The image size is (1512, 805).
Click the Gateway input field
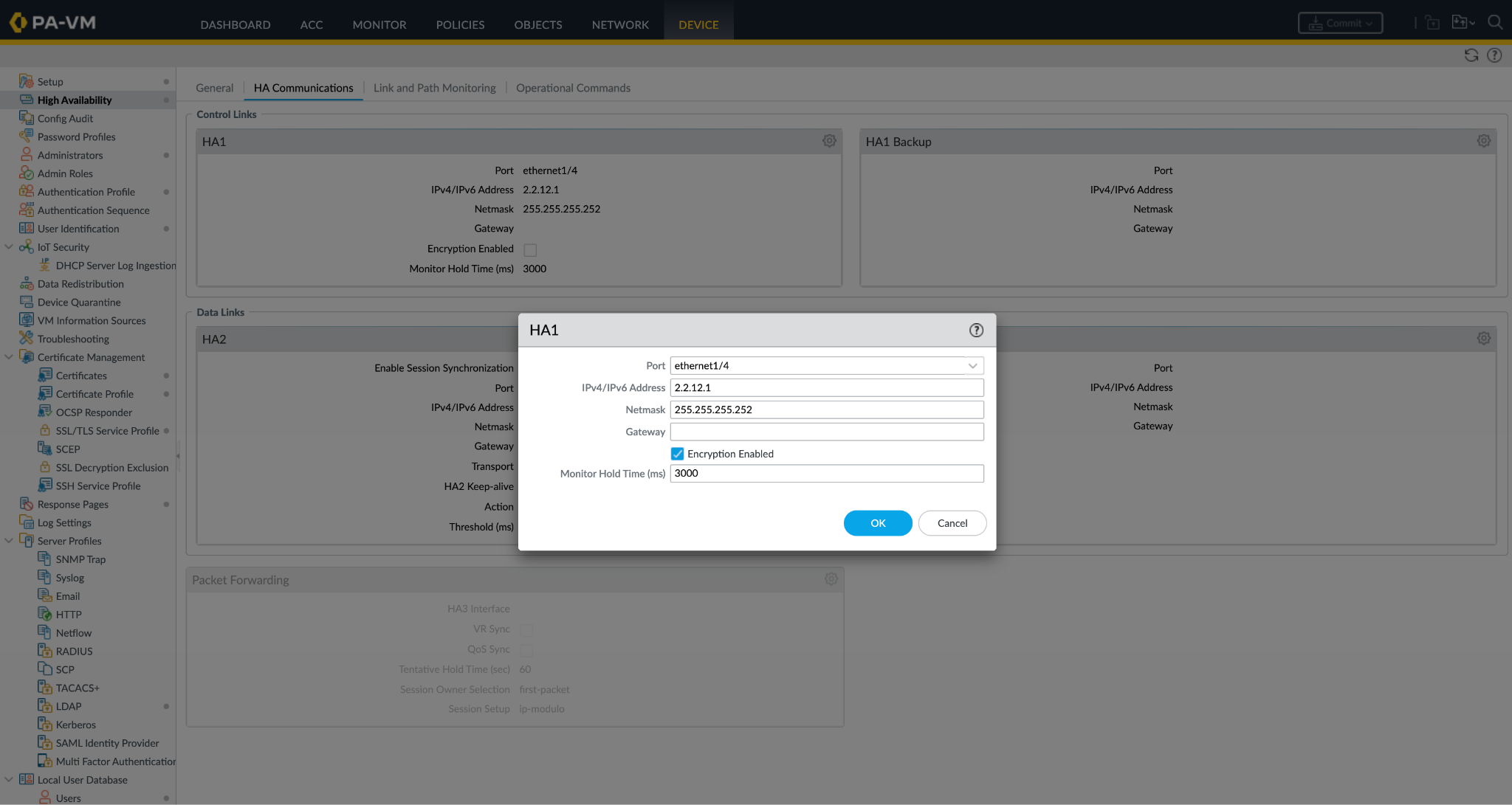point(826,432)
